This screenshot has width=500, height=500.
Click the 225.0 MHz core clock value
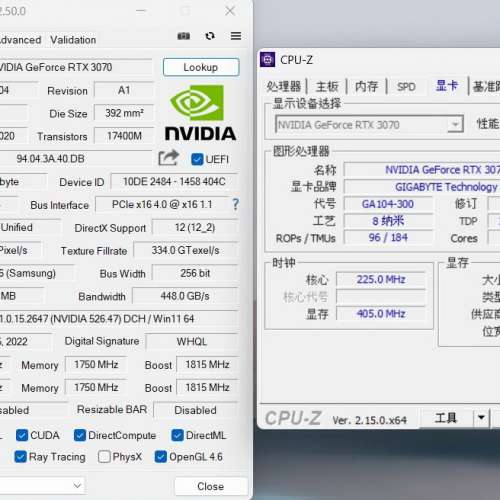[x=381, y=279]
